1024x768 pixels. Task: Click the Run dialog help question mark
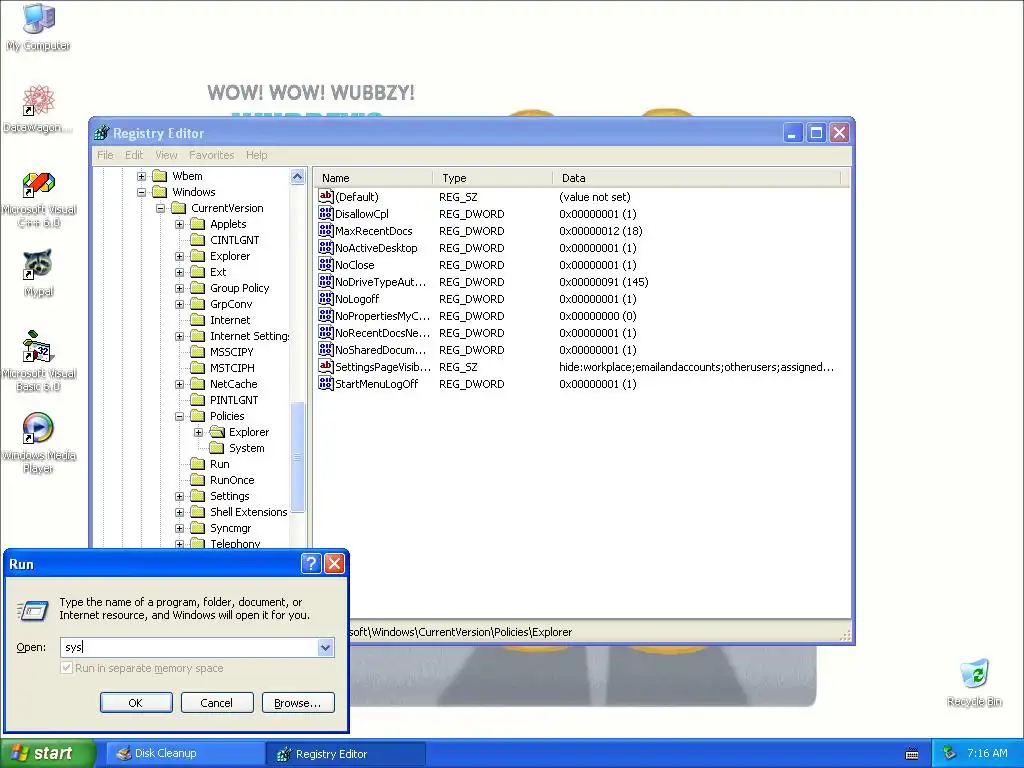coord(311,564)
